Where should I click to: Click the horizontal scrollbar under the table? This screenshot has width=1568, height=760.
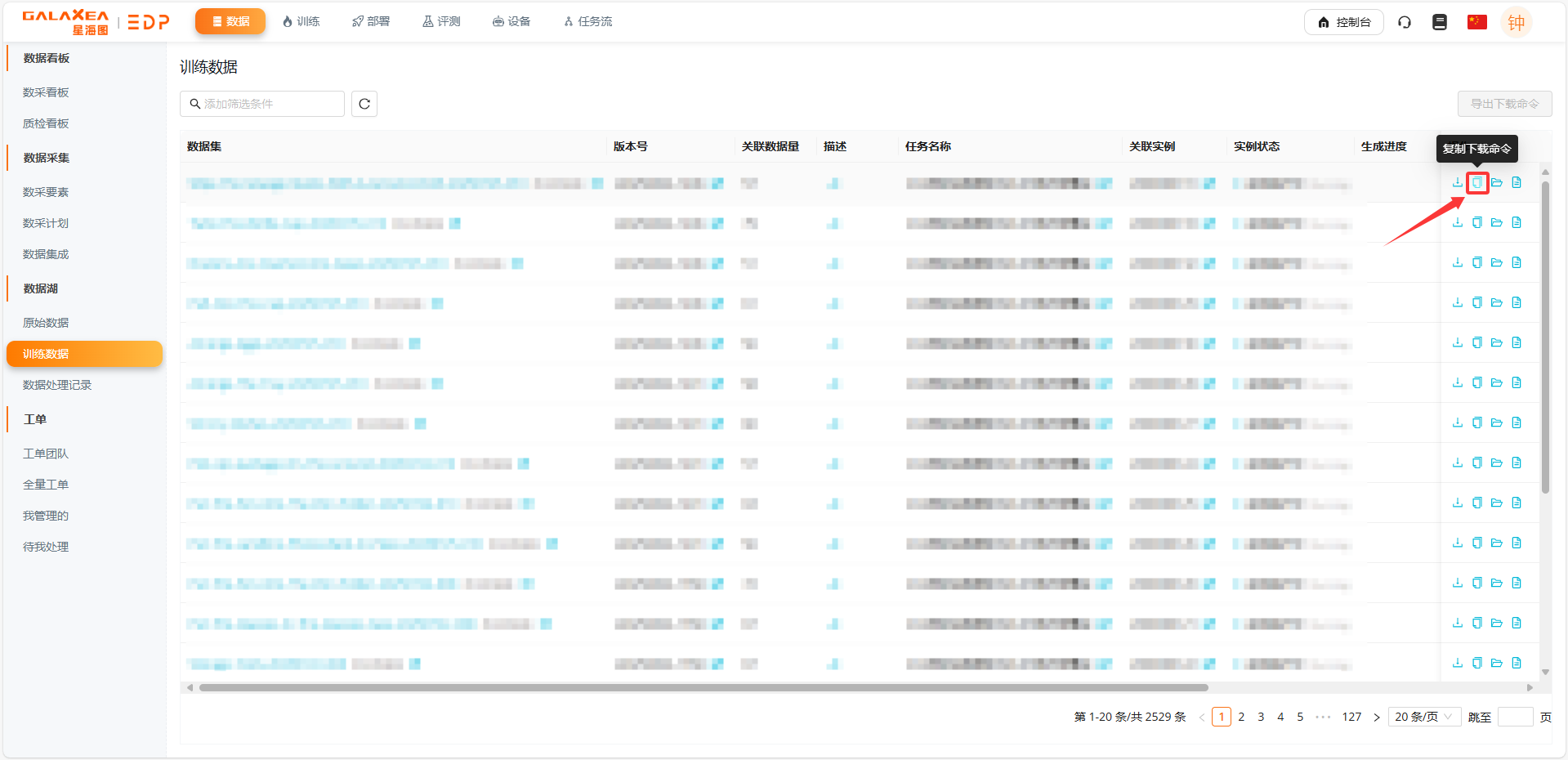[x=703, y=687]
